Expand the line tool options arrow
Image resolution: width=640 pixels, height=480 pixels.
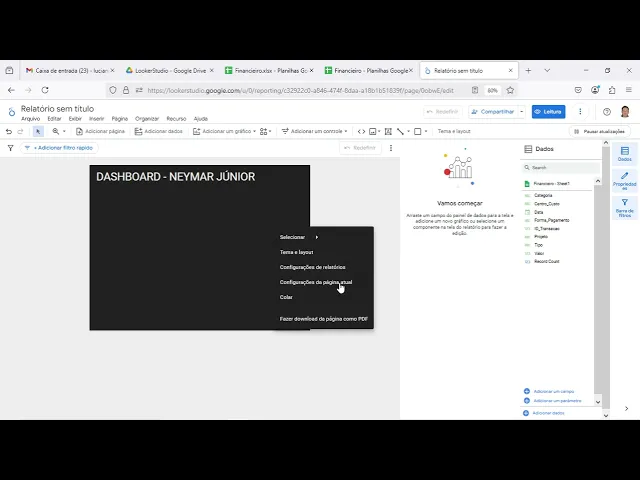click(408, 131)
